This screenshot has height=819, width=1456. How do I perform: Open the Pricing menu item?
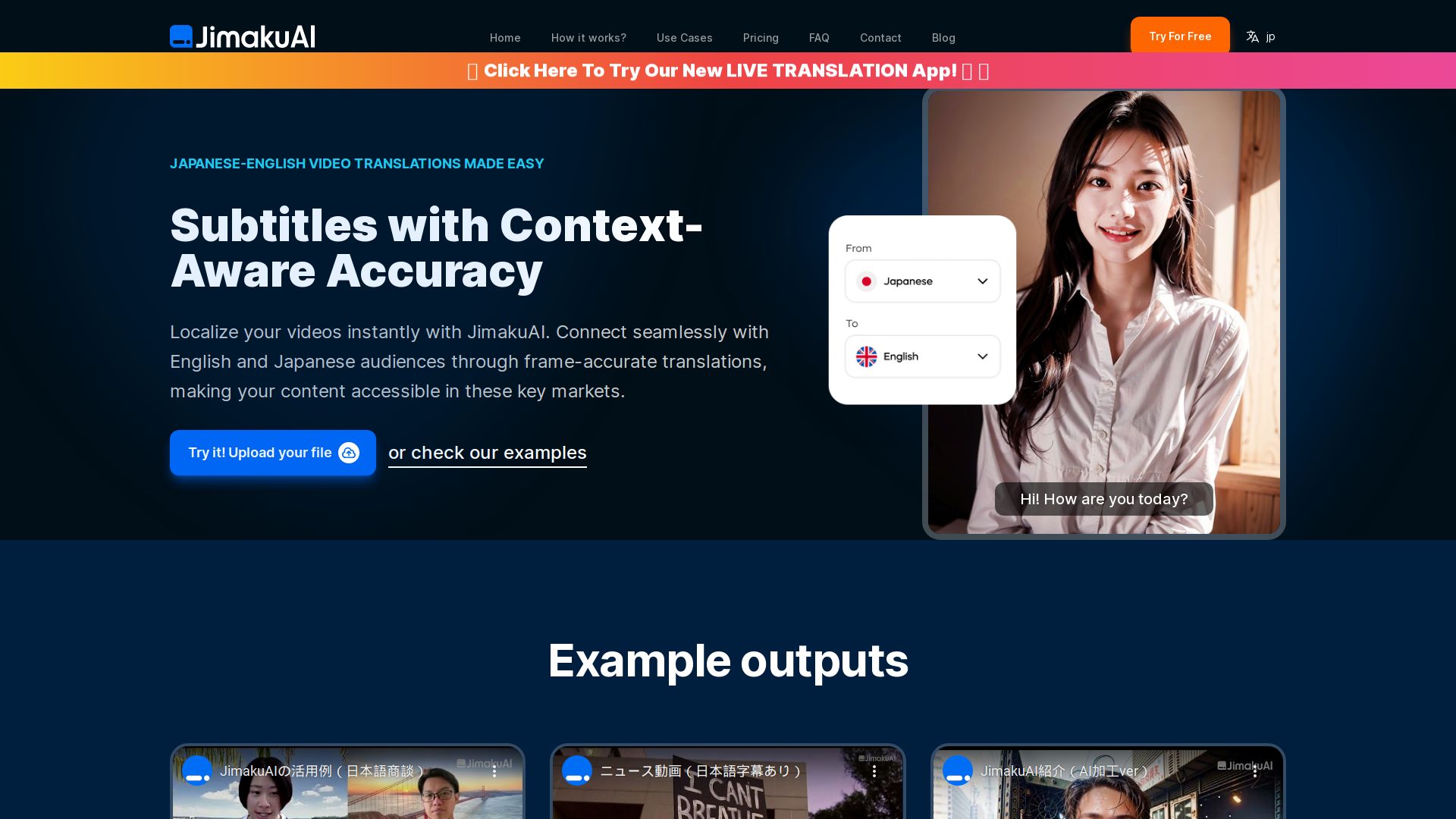coord(761,38)
